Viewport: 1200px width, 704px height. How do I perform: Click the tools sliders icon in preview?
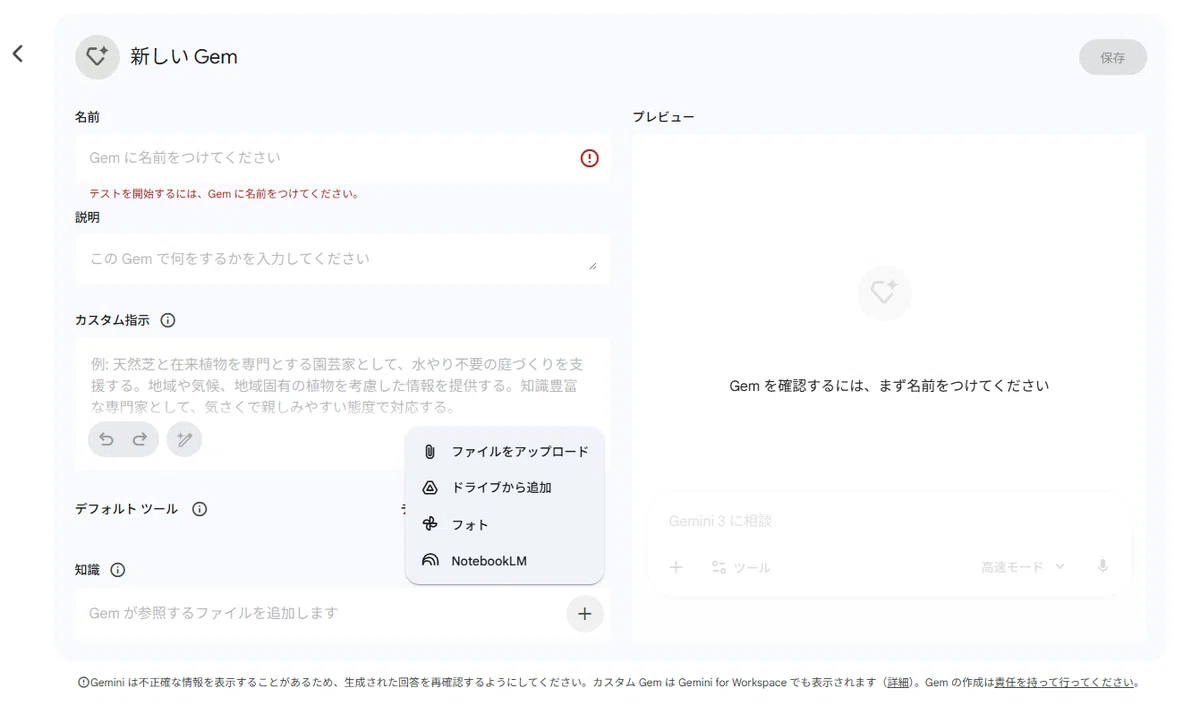click(x=719, y=567)
